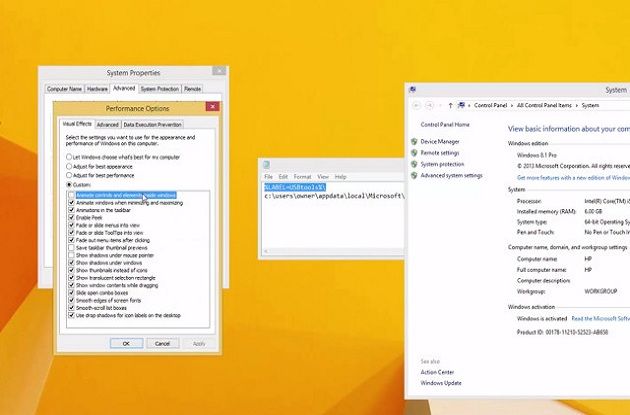Expand the Control Panel breadcrumb arrow
The width and height of the screenshot is (630, 415).
point(512,105)
